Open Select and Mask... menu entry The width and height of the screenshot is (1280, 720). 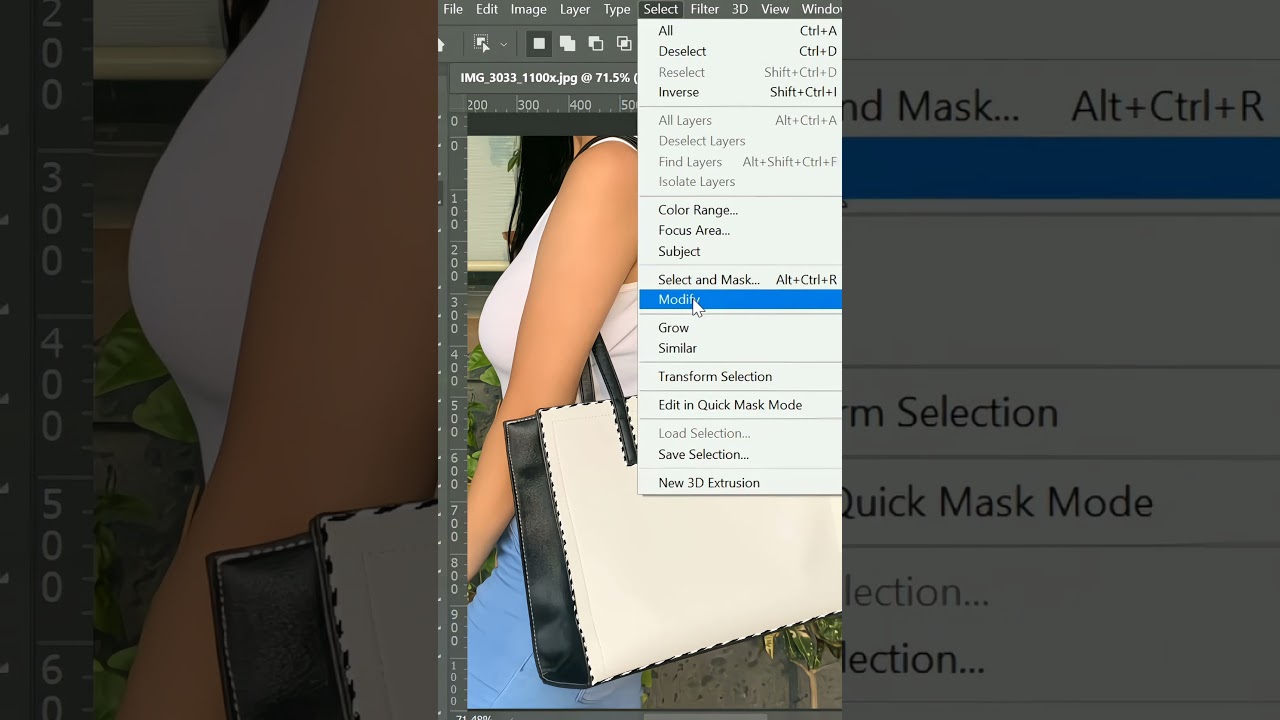[740, 280]
